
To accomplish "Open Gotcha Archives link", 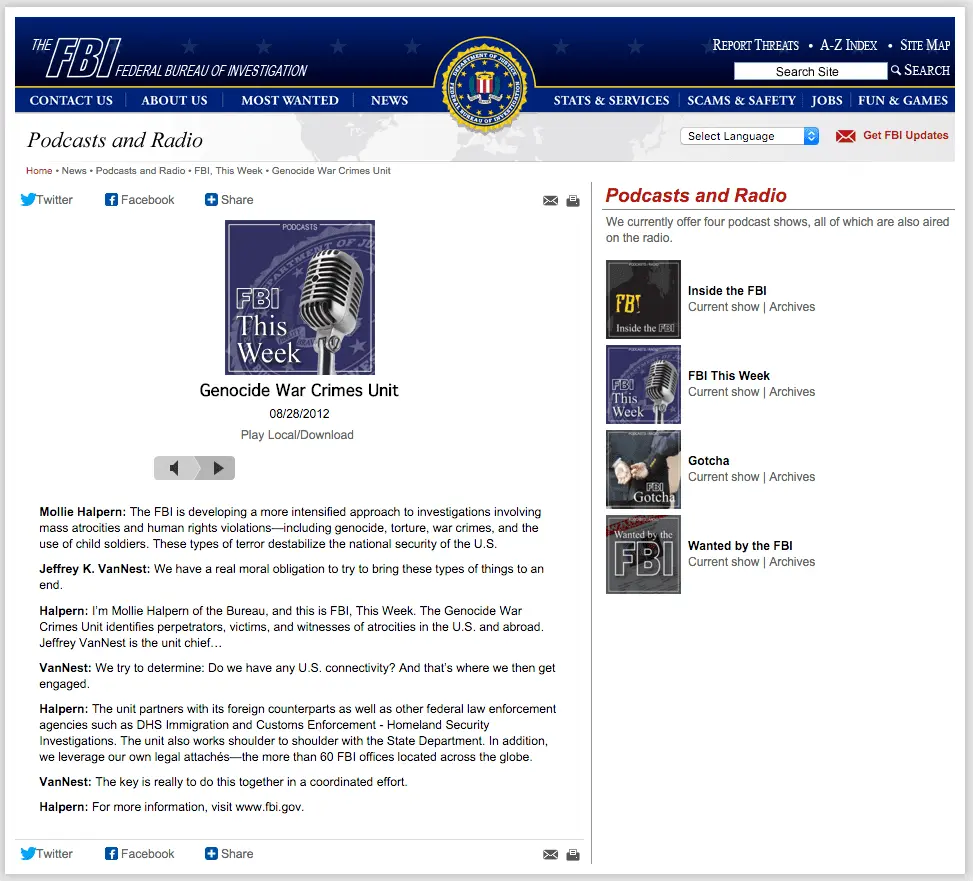I will coord(792,477).
